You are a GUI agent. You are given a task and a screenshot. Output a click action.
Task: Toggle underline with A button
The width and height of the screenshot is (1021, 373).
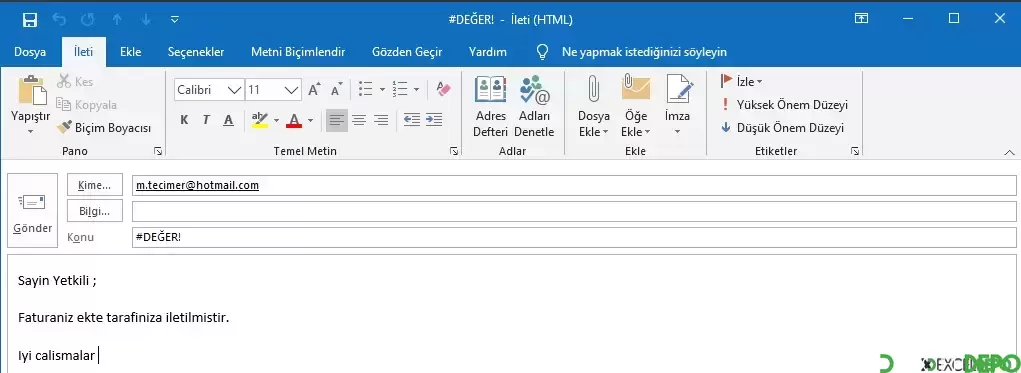click(229, 120)
